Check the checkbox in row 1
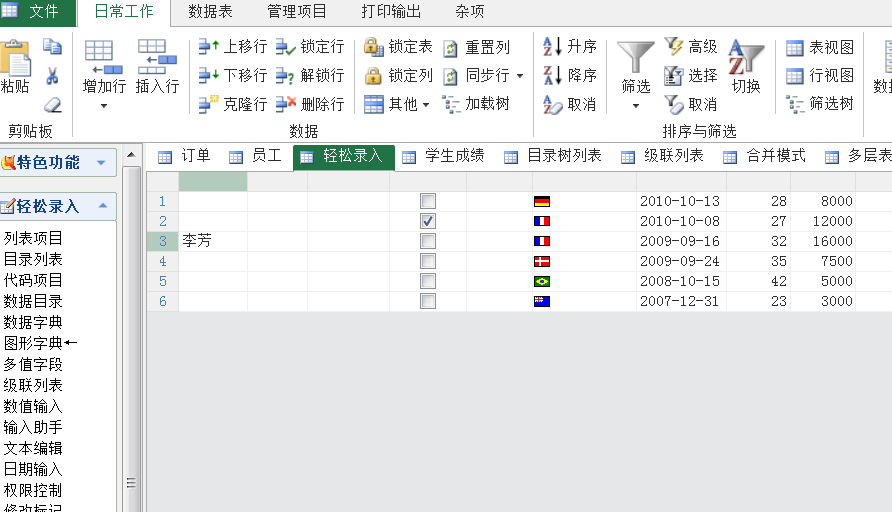This screenshot has height=512, width=892. click(x=428, y=201)
